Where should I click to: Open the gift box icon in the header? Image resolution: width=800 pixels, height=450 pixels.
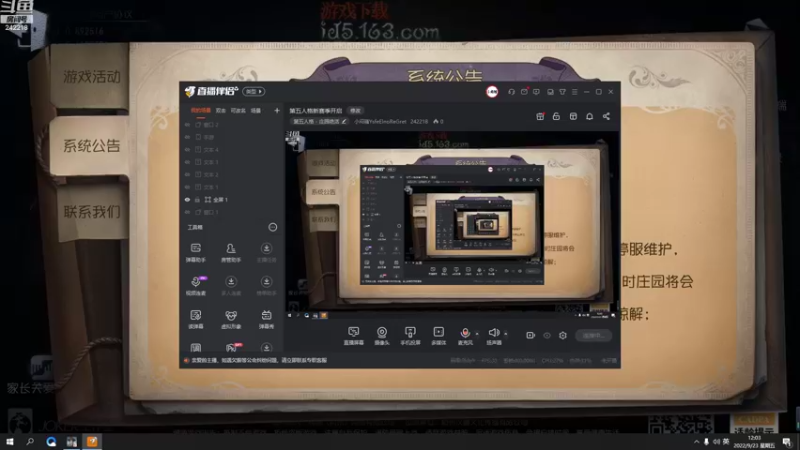pyautogui.click(x=540, y=116)
